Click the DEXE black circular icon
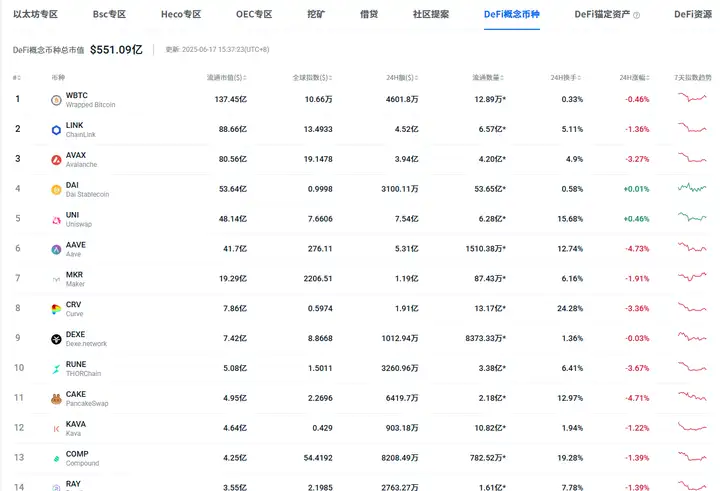Image resolution: width=720 pixels, height=491 pixels. click(56, 339)
